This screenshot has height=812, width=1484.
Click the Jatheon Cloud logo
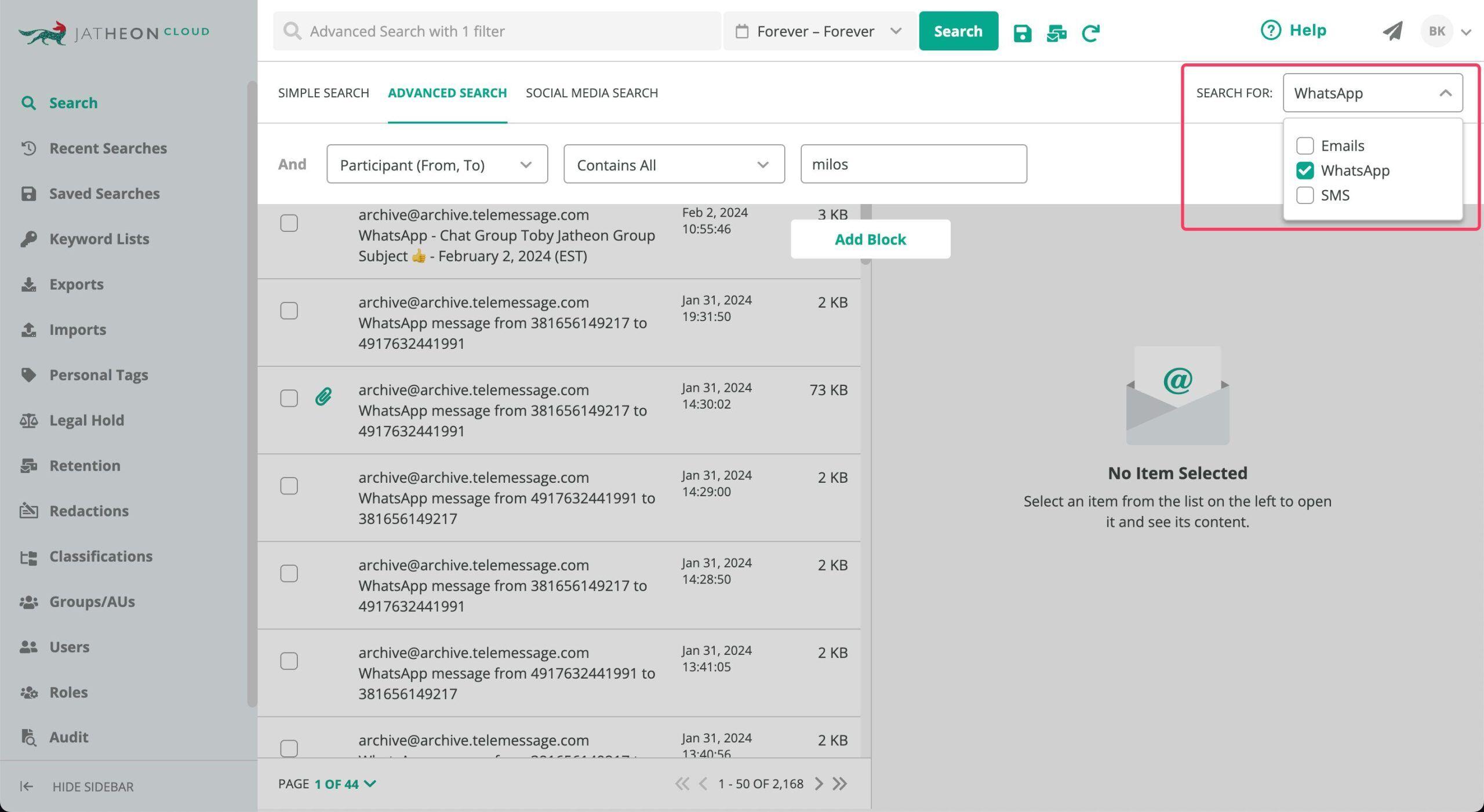114,32
